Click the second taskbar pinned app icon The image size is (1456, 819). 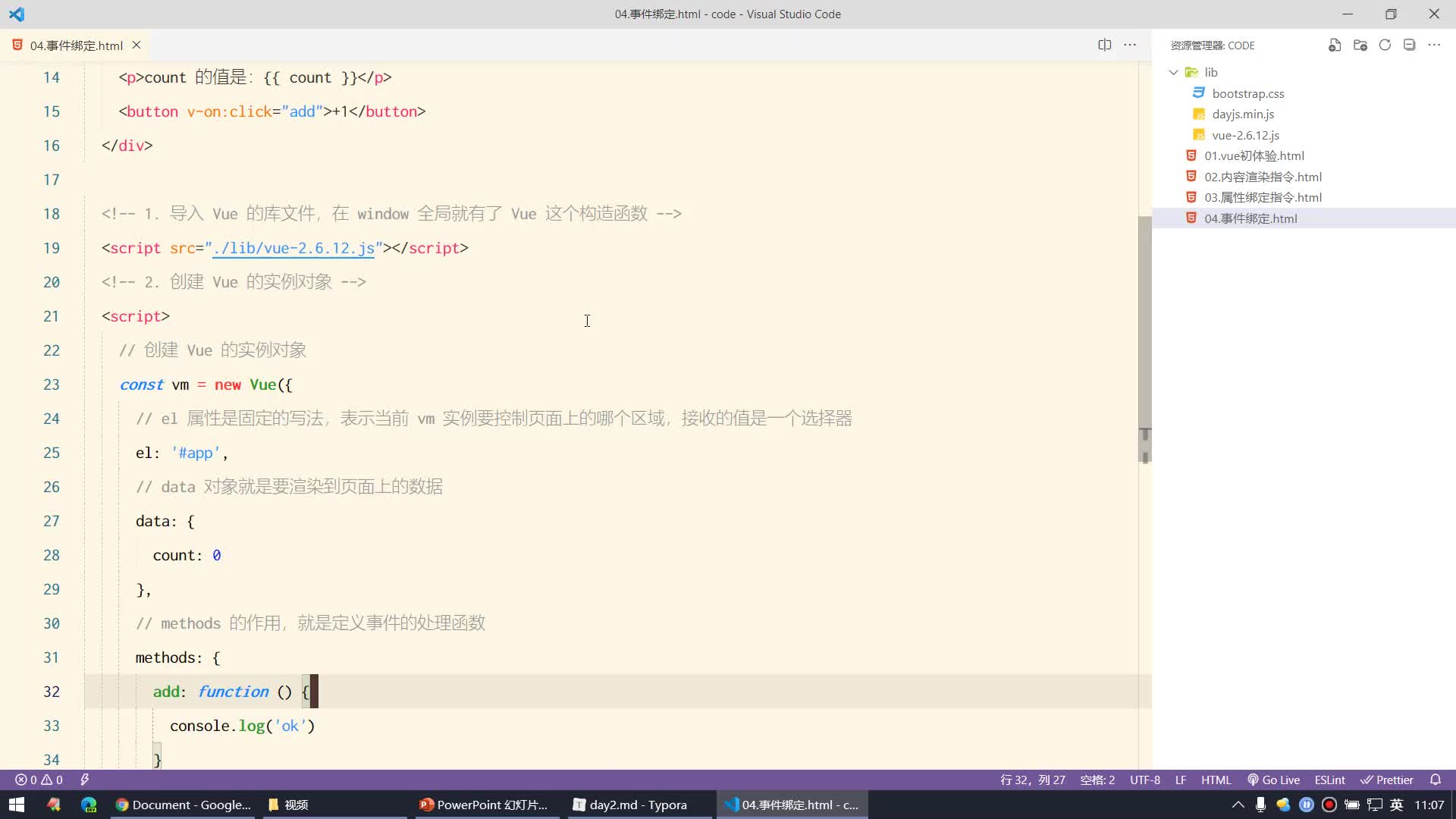pyautogui.click(x=54, y=805)
